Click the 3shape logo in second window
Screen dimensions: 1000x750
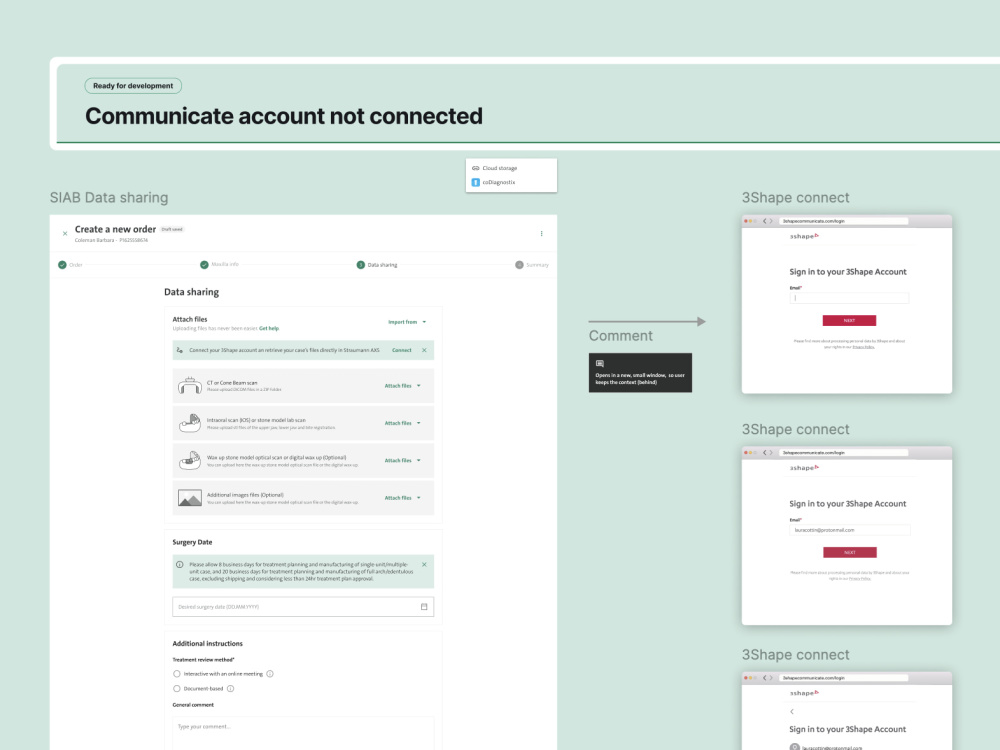click(x=804, y=468)
